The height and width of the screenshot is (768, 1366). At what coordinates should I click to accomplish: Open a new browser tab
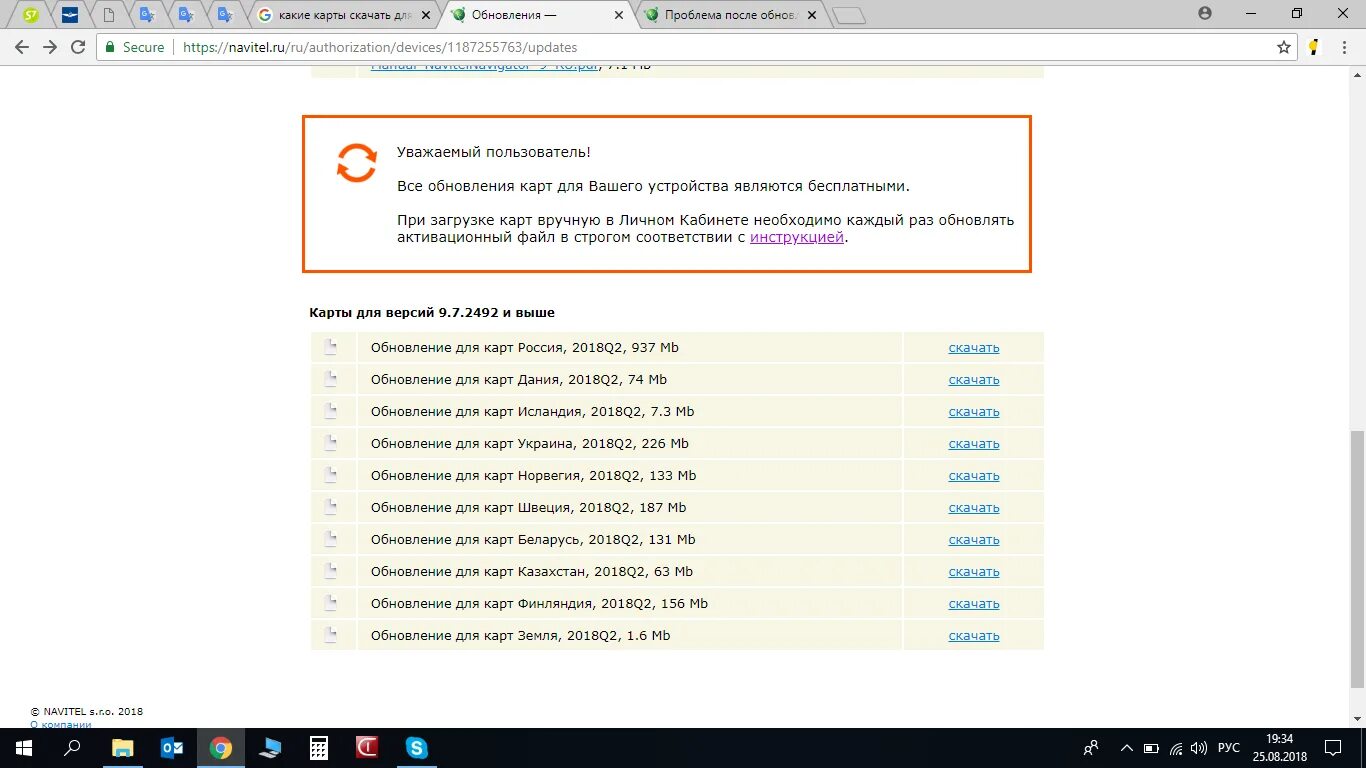pyautogui.click(x=849, y=15)
